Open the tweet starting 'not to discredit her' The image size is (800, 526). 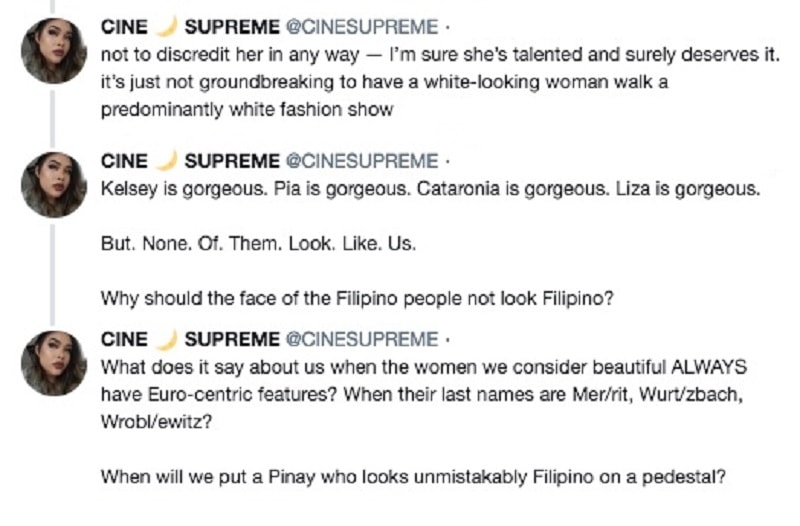tap(440, 82)
